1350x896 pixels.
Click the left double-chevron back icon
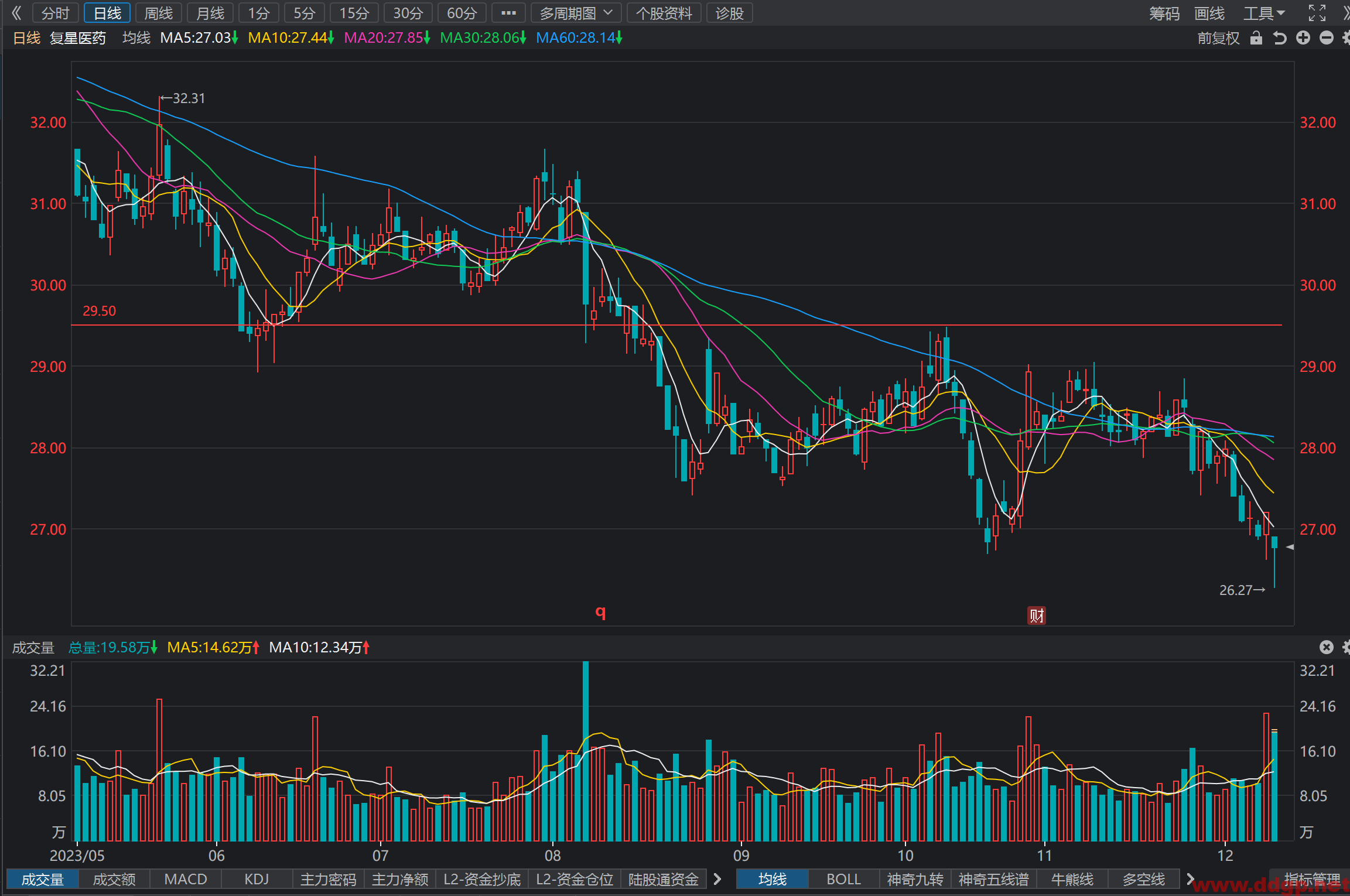pos(16,13)
